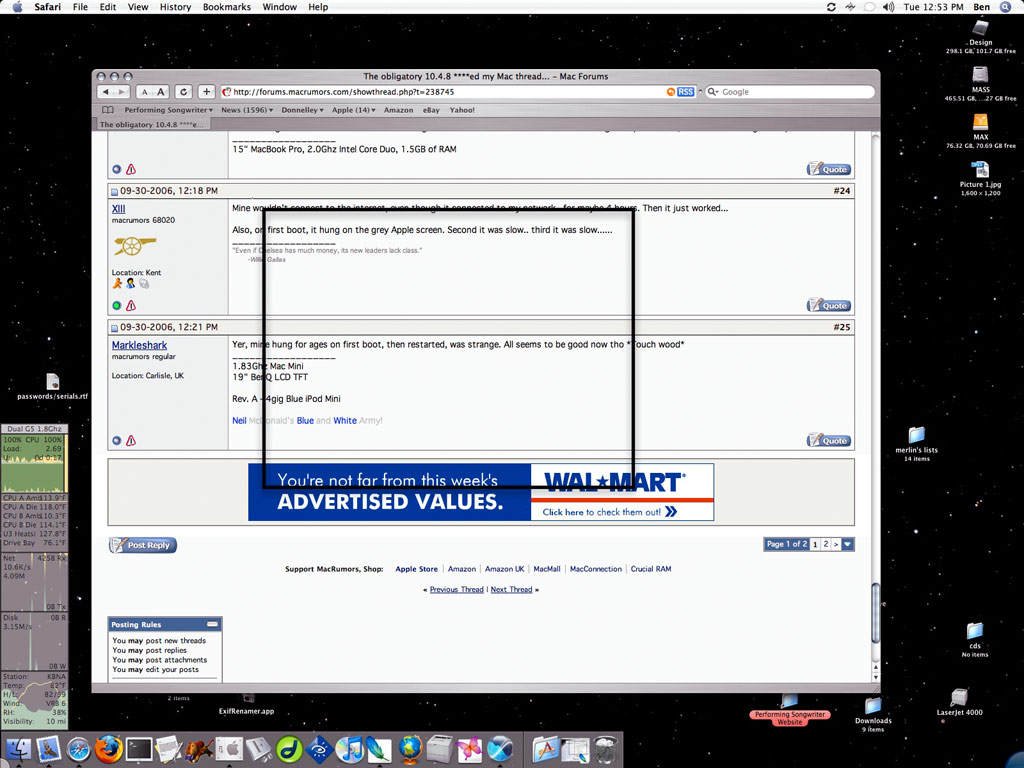Go to Next Thread
This screenshot has height=768, width=1024.
coord(511,589)
